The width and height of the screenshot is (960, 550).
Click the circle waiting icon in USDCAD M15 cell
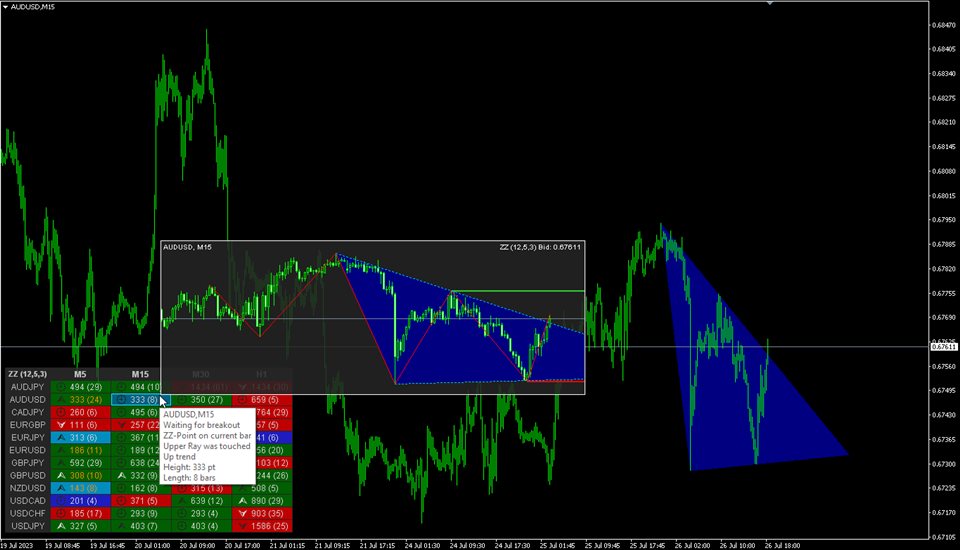coord(121,501)
